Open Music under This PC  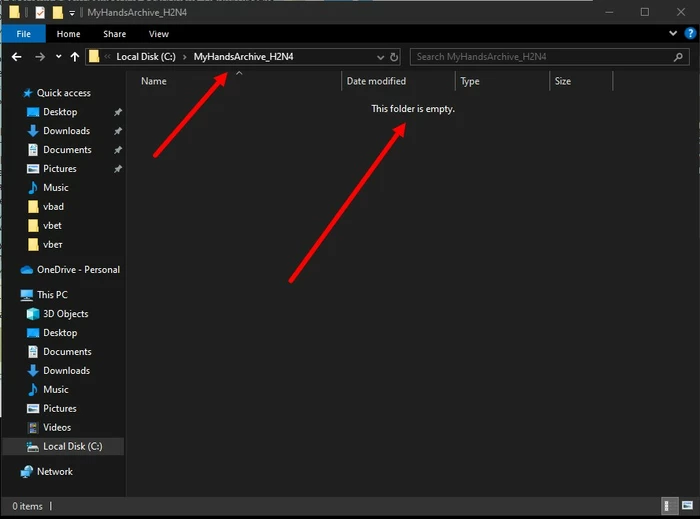click(55, 390)
